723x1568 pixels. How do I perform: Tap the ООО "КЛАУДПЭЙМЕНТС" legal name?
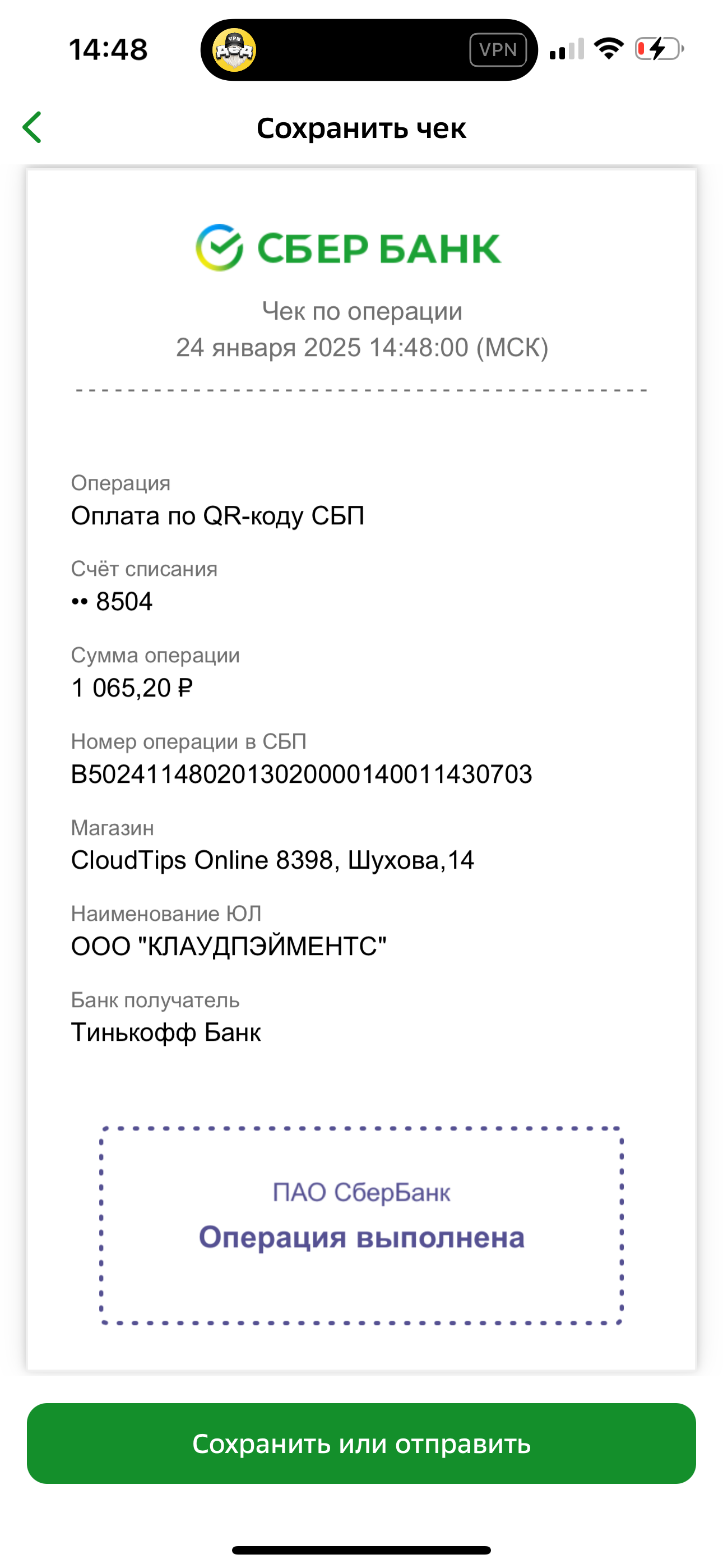point(229,947)
